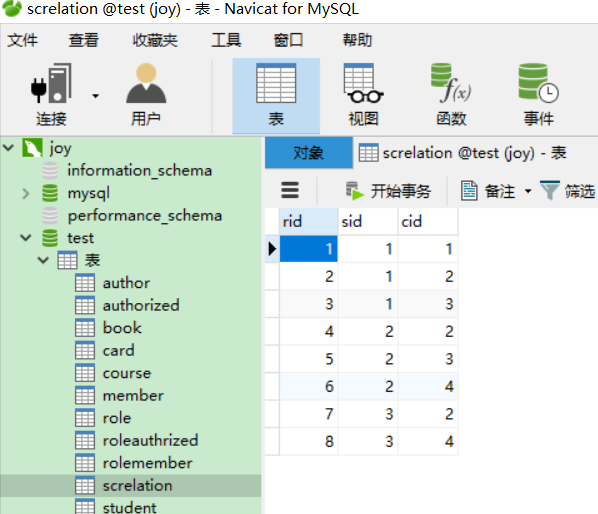Screen dimensions: 598x514
Task: Open the 收藏夹 menu
Action: [155, 40]
